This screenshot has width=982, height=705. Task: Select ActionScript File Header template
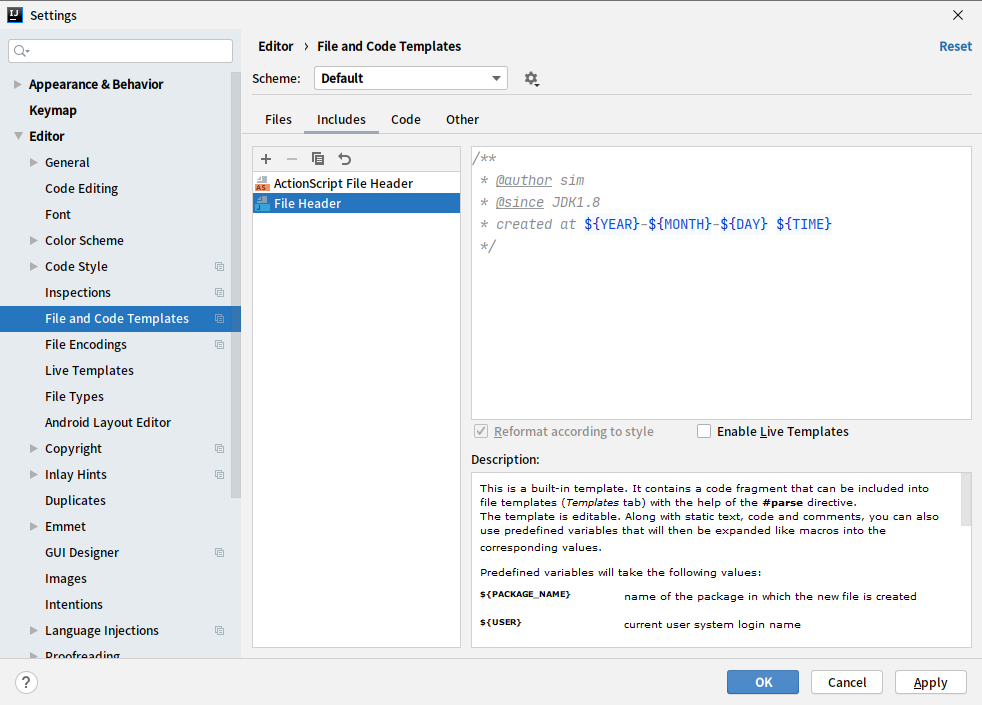coord(356,183)
